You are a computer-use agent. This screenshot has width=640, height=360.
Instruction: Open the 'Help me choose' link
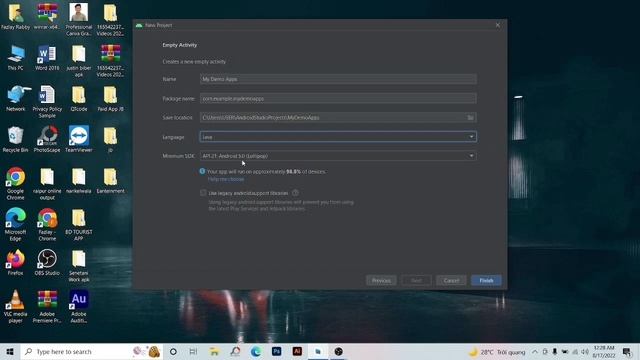226,179
